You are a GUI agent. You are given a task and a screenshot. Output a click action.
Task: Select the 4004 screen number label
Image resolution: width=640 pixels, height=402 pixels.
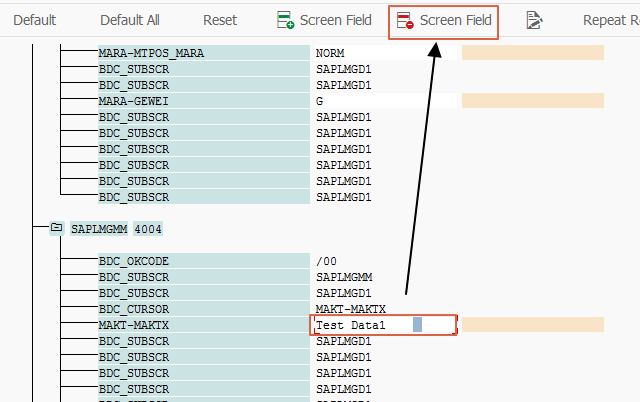[x=148, y=229]
